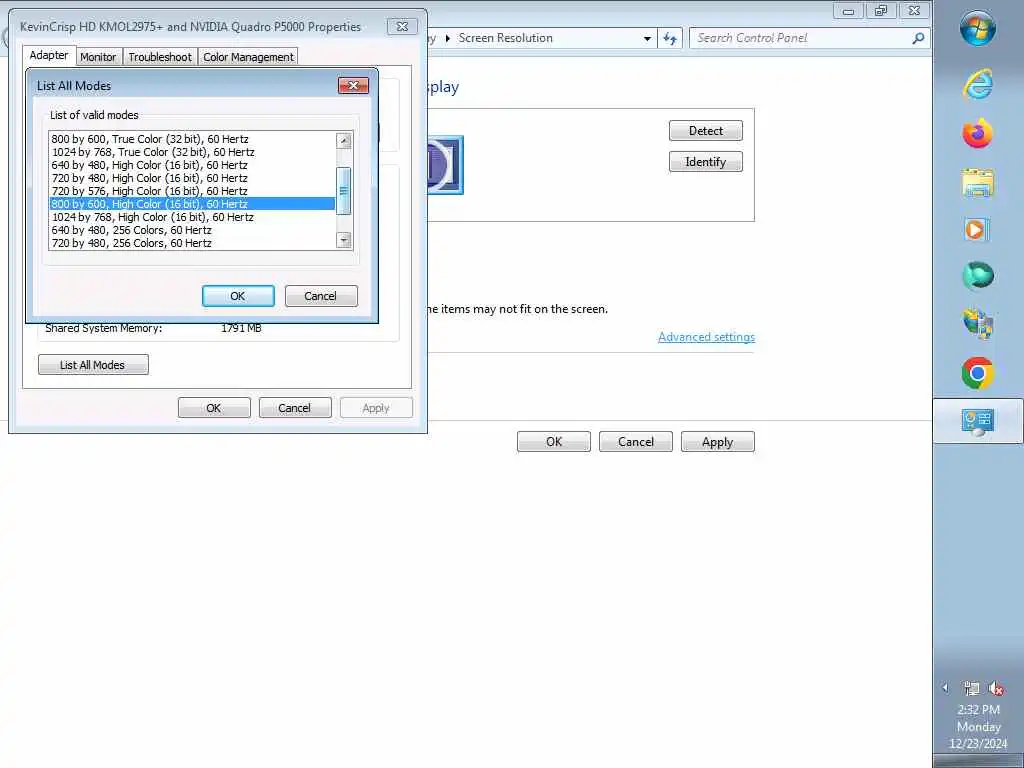Image resolution: width=1024 pixels, height=768 pixels.
Task: Click Detect in Screen Resolution window
Action: pos(705,131)
